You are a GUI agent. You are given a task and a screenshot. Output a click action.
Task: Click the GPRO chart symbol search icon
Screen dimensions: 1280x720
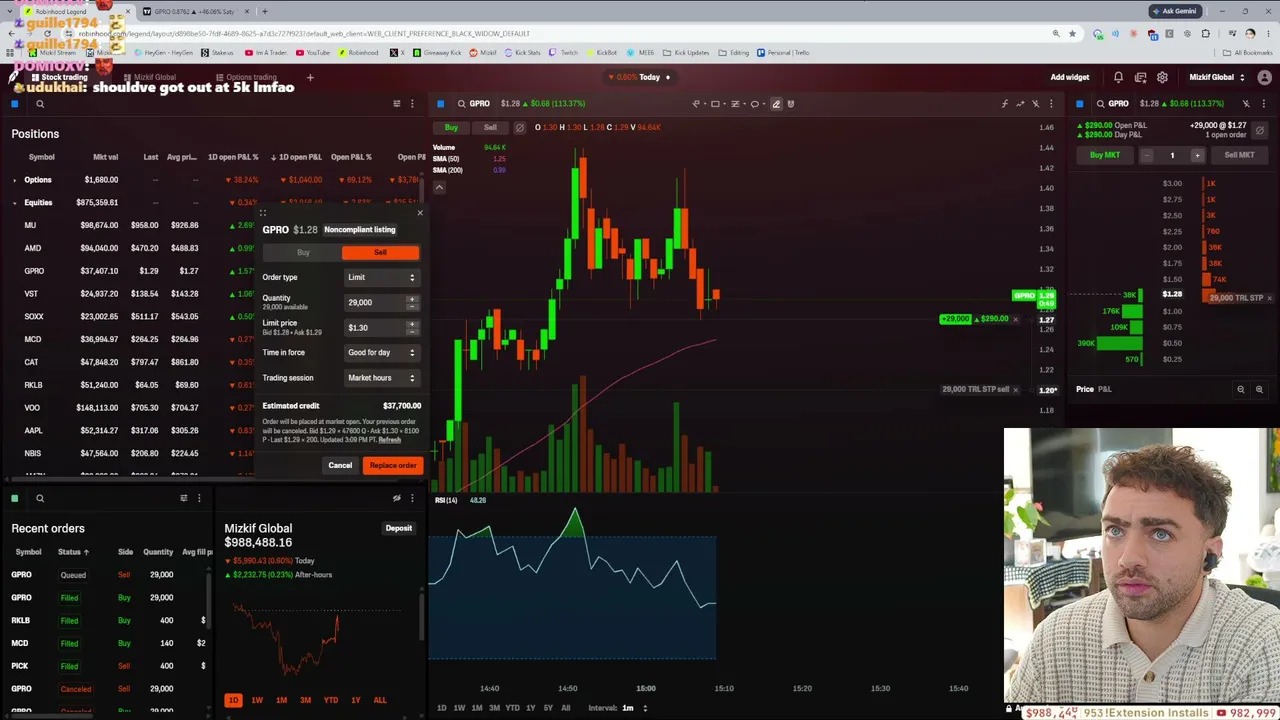[461, 104]
